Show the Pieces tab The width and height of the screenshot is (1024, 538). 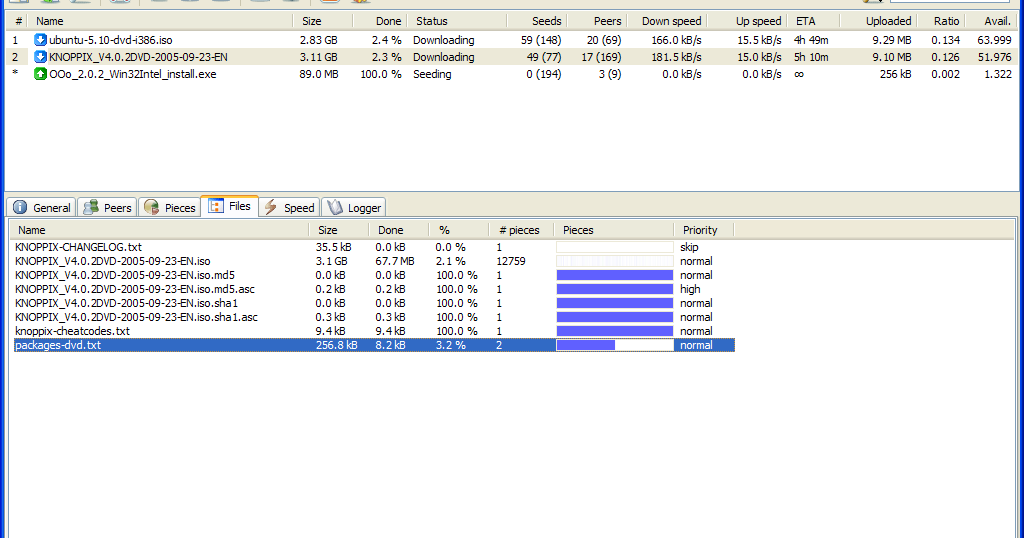170,208
